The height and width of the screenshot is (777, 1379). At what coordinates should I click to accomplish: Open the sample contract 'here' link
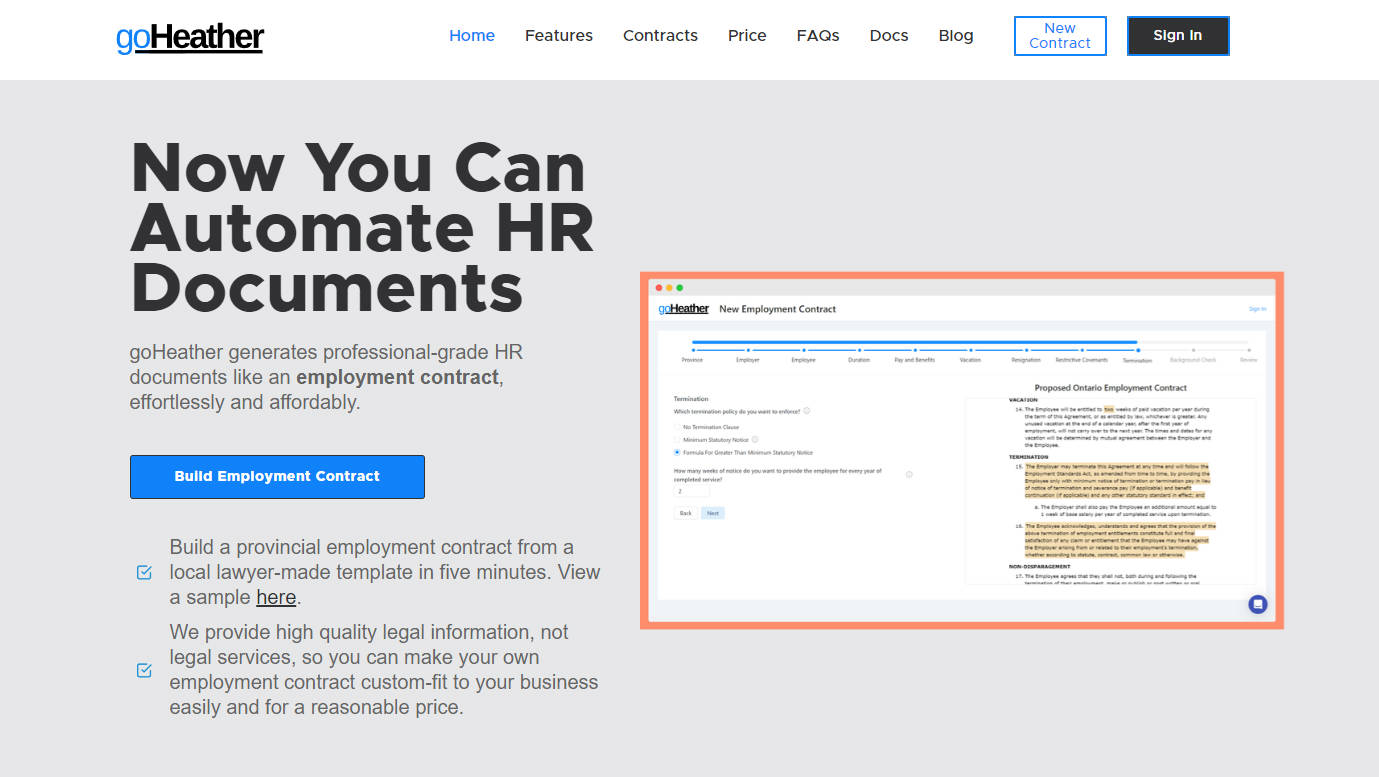pyautogui.click(x=276, y=598)
